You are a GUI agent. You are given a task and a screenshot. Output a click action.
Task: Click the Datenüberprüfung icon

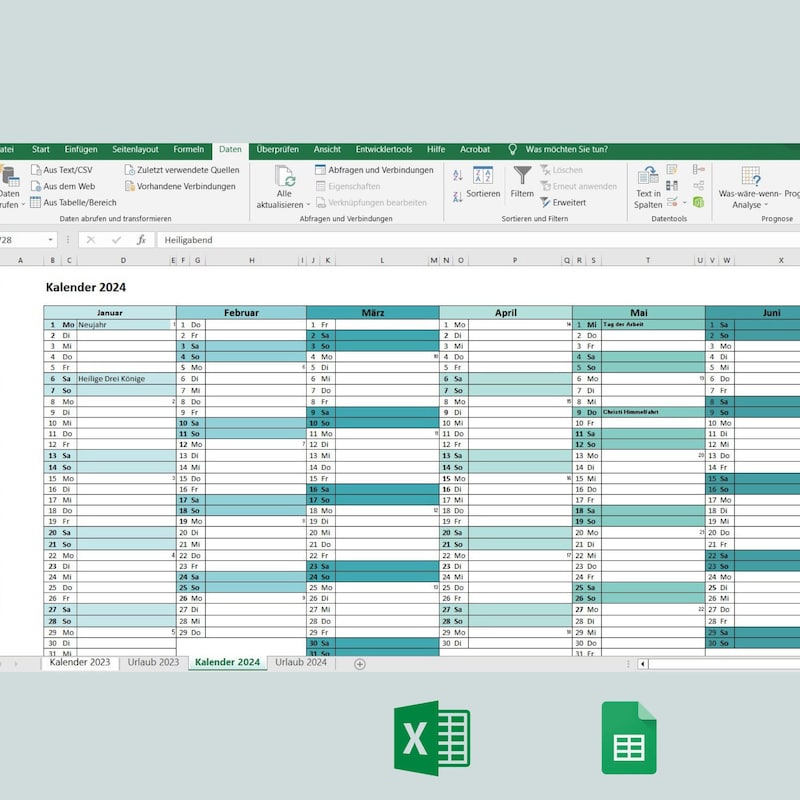pos(672,202)
